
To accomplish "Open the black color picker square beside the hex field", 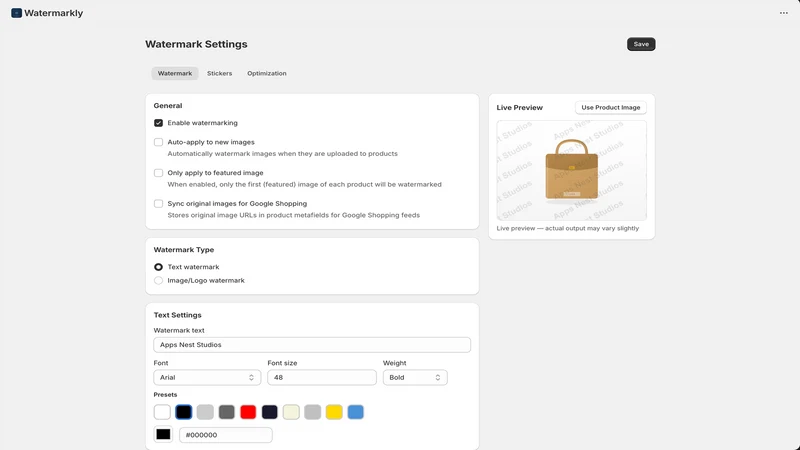I will (x=163, y=434).
